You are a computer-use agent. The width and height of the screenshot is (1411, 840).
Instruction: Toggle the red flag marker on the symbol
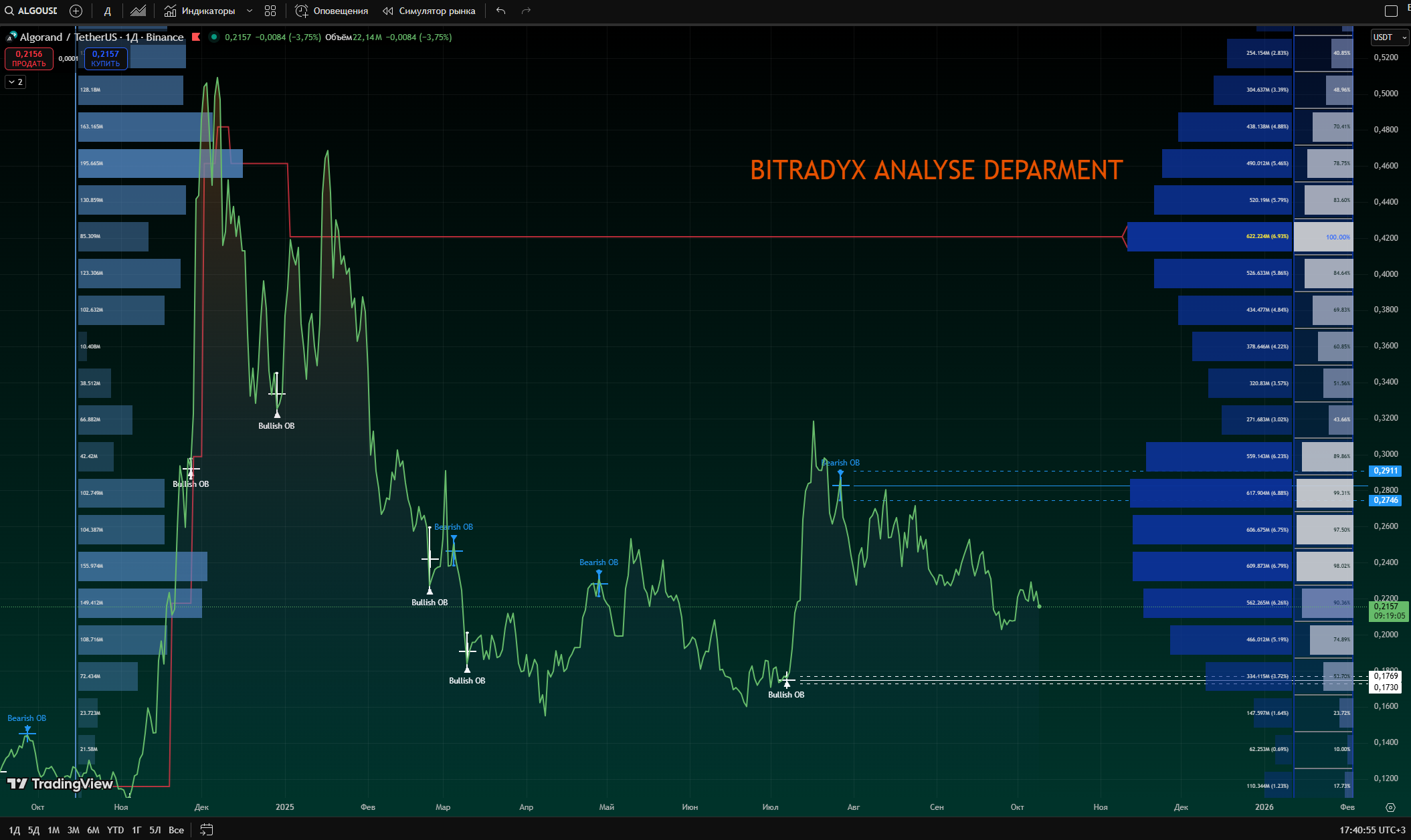coord(196,37)
